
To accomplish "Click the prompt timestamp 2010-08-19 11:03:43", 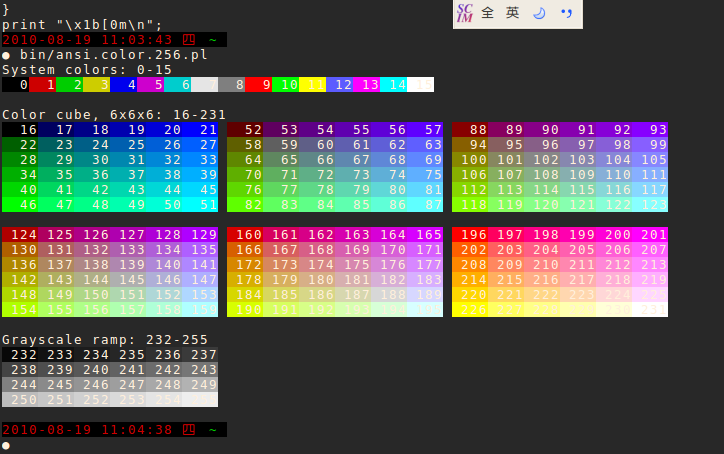I will pos(87,40).
